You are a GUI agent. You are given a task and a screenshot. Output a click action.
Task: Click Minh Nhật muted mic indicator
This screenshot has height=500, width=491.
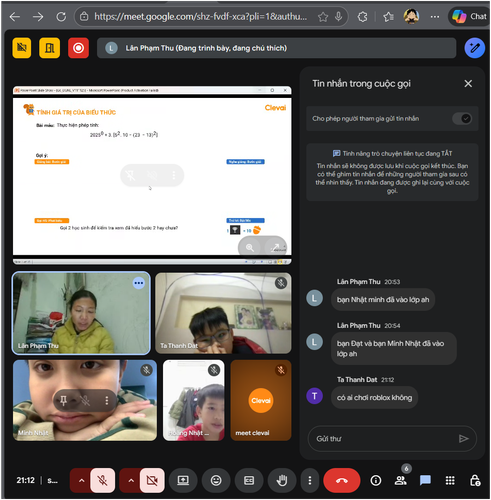pos(146,370)
